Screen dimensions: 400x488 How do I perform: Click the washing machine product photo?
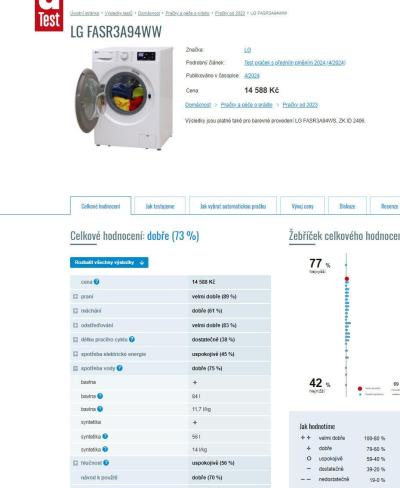click(124, 98)
